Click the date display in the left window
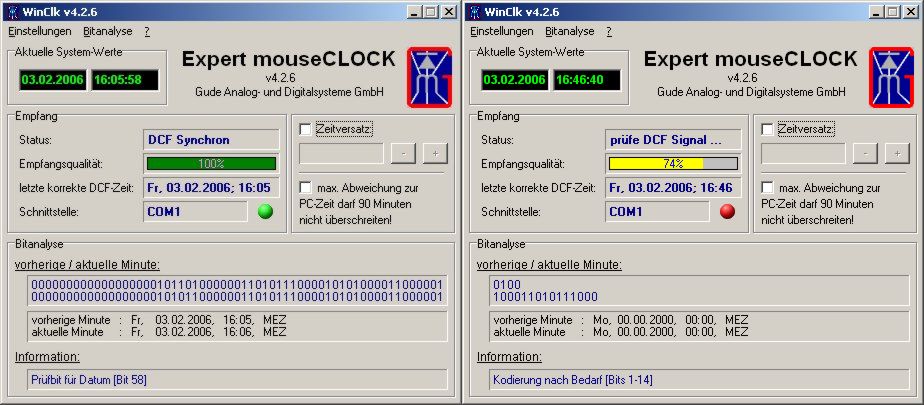This screenshot has height=405, width=924. [x=52, y=80]
